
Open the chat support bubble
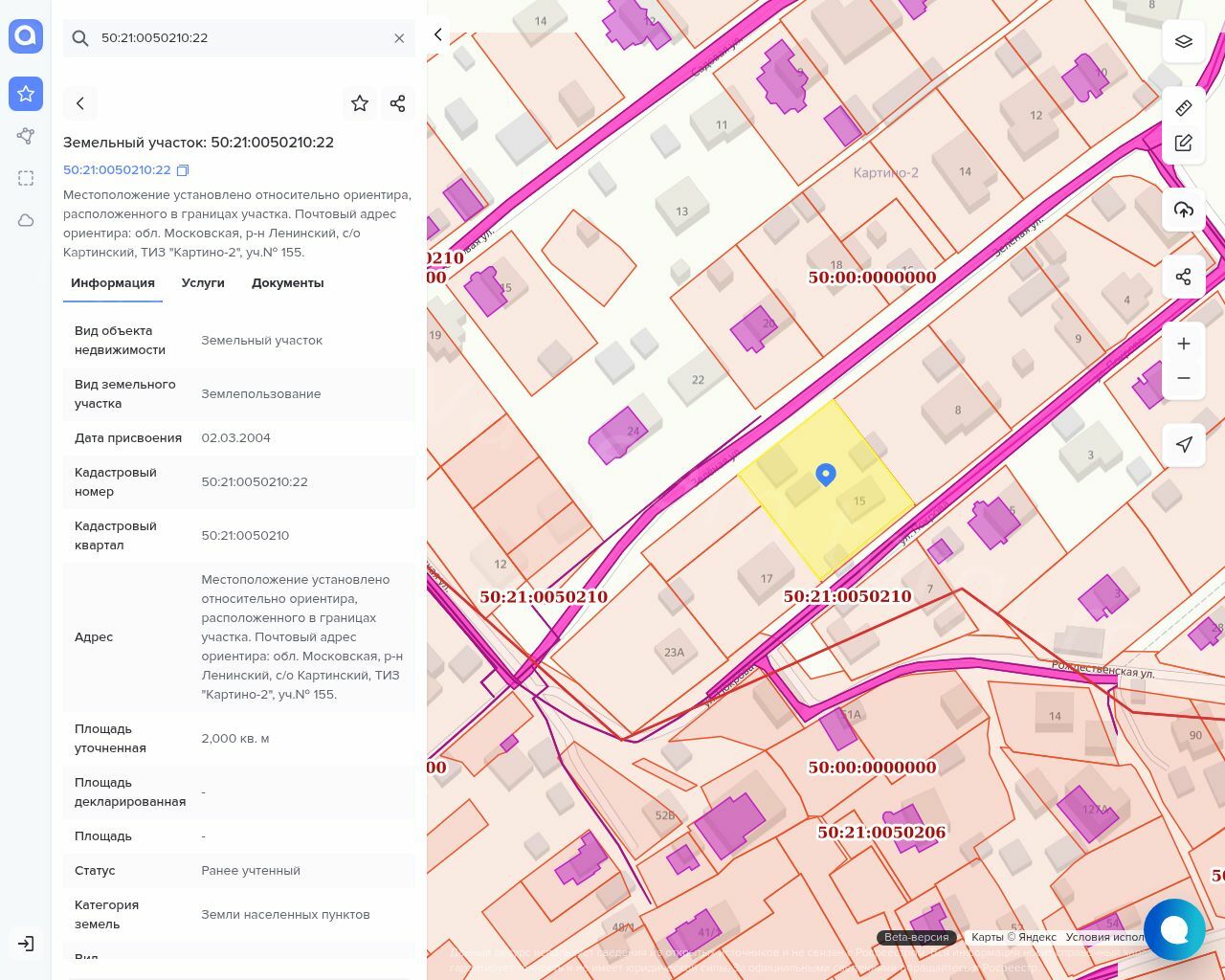click(x=1173, y=929)
